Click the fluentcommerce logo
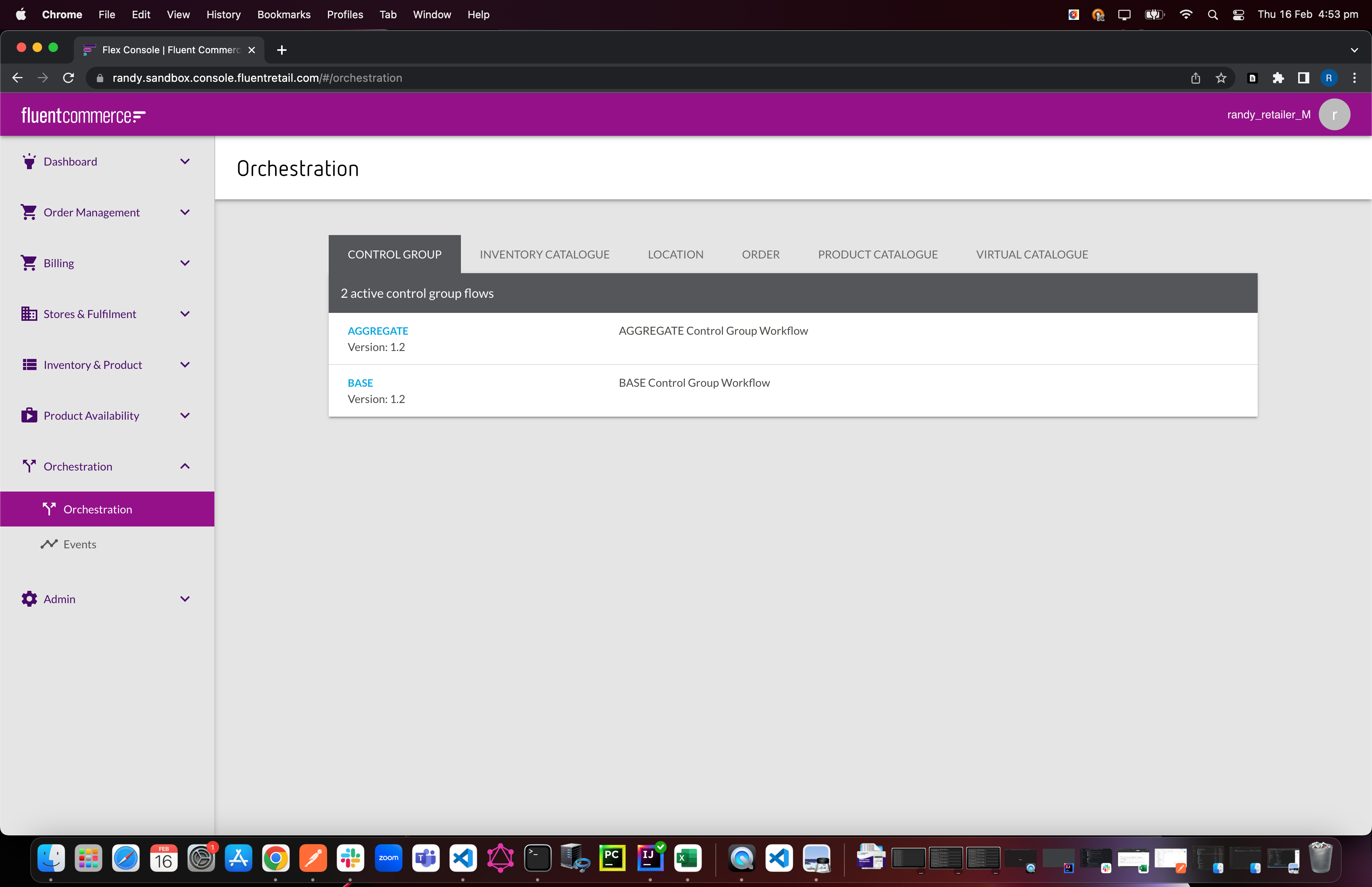Screen dimensions: 1372x887 (83, 115)
